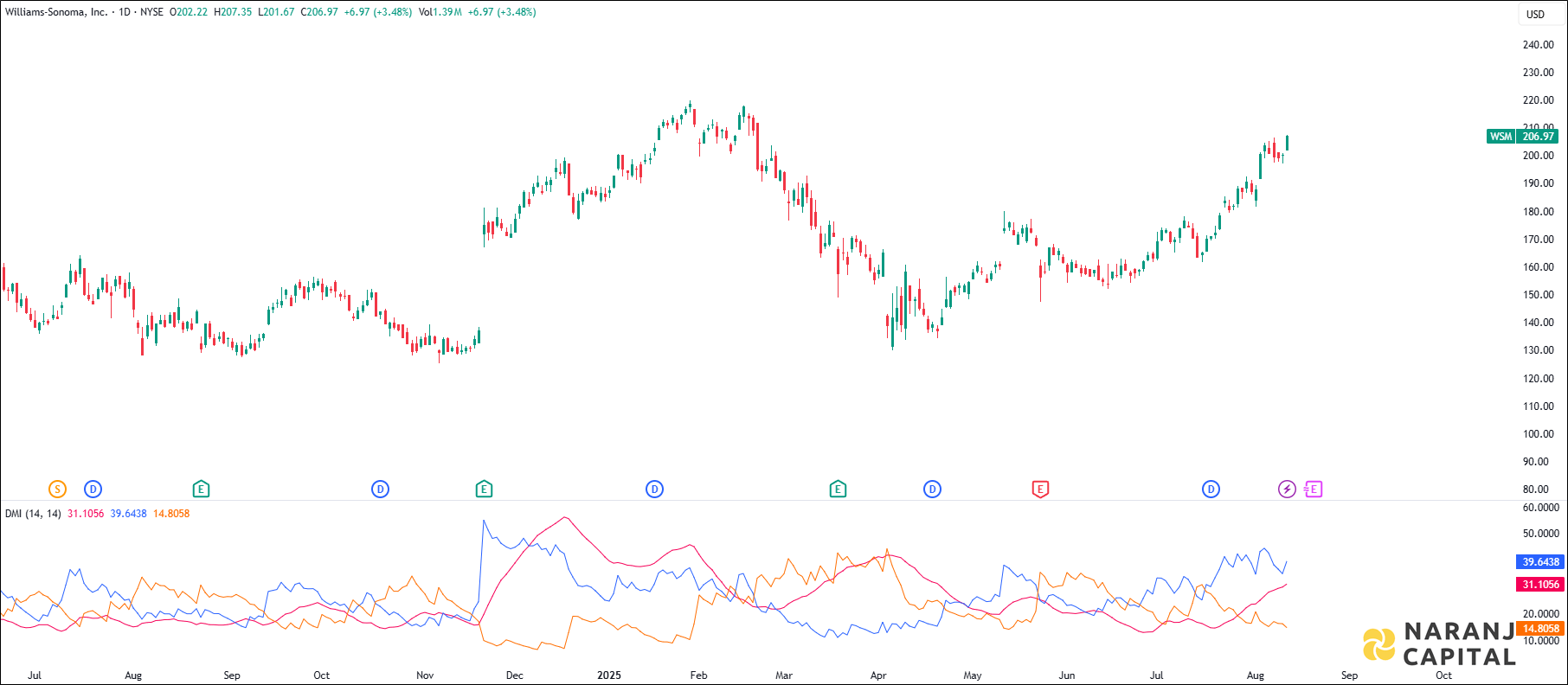Click the dividend D marker in October 2024

coord(380,490)
